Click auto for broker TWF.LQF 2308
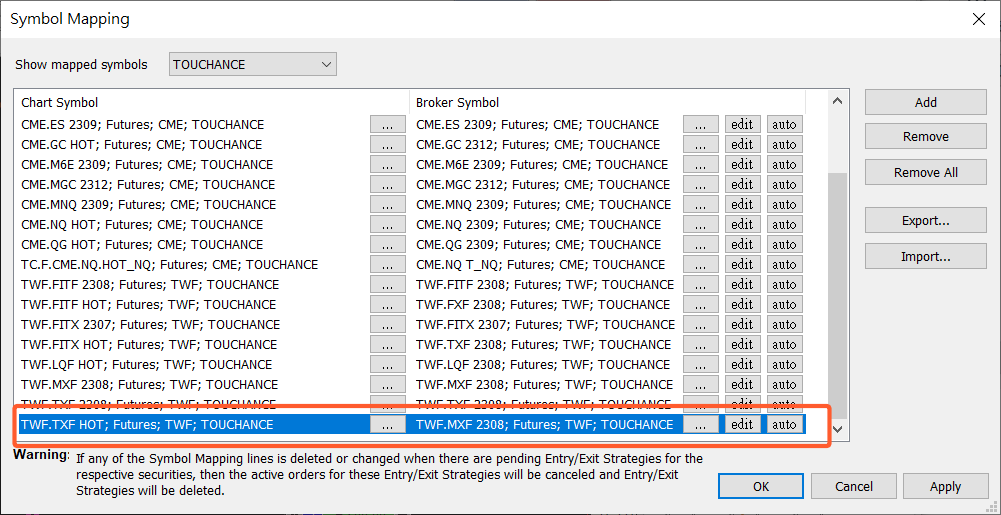 tap(785, 365)
